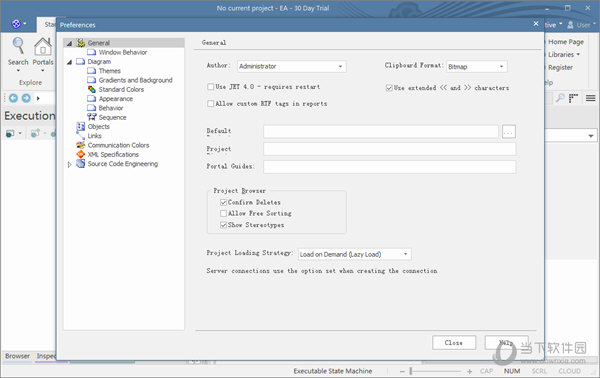
Task: Go forward with the blue right arrow
Action: coord(26,98)
